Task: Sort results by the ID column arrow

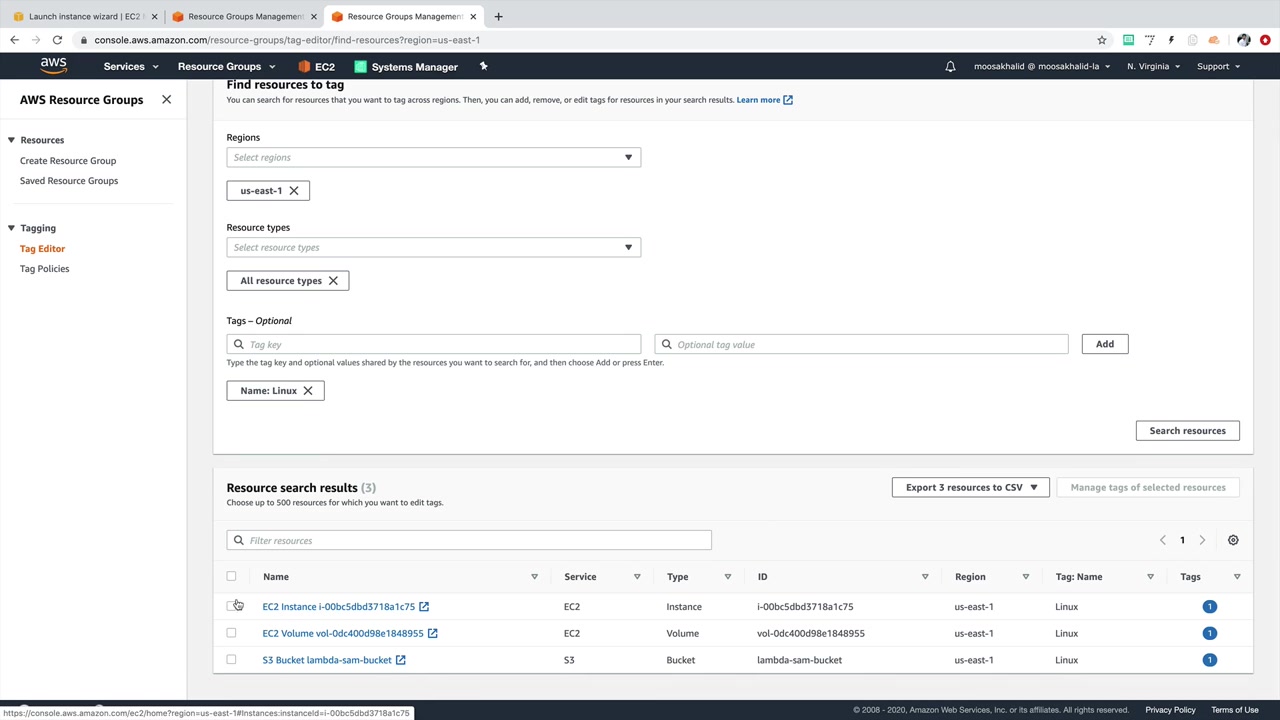Action: click(925, 577)
